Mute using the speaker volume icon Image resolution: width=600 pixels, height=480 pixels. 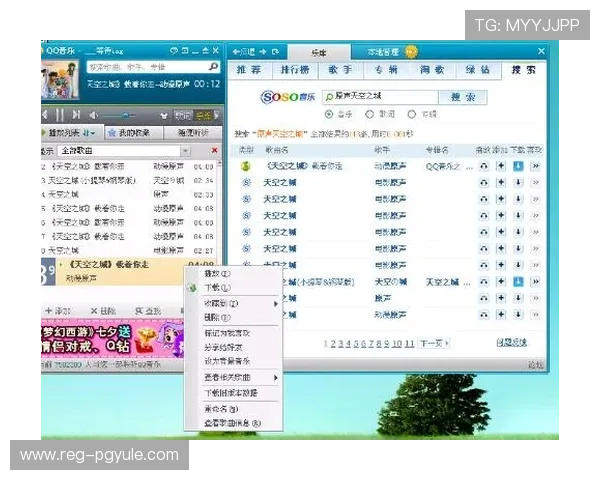pyautogui.click(x=94, y=115)
